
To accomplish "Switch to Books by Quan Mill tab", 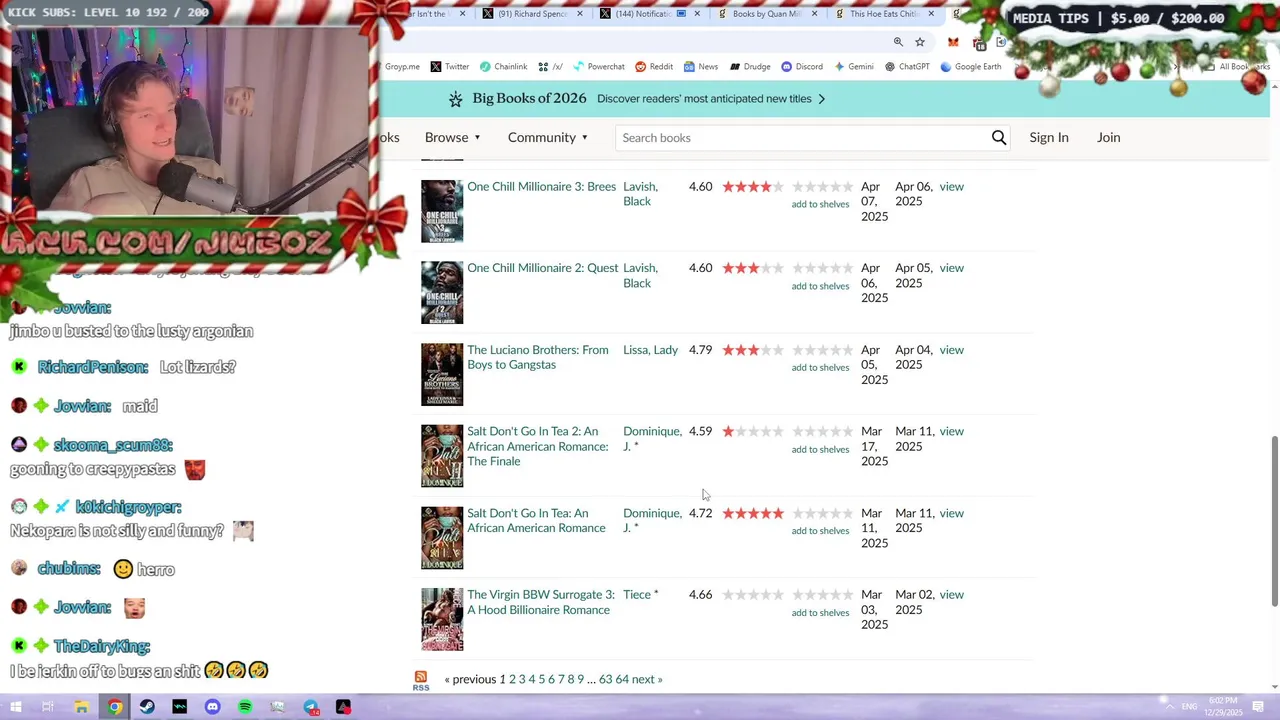I will (x=765, y=14).
